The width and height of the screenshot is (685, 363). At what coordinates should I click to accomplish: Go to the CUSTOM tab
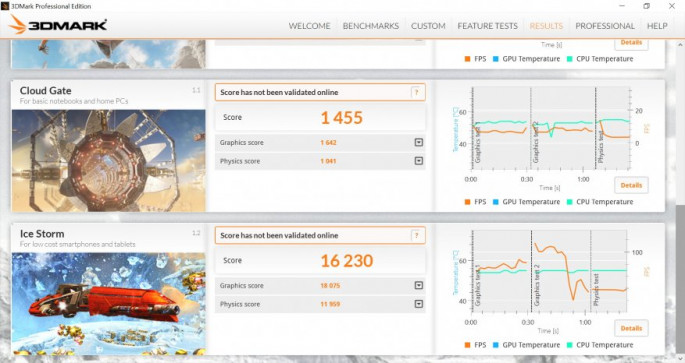(428, 26)
